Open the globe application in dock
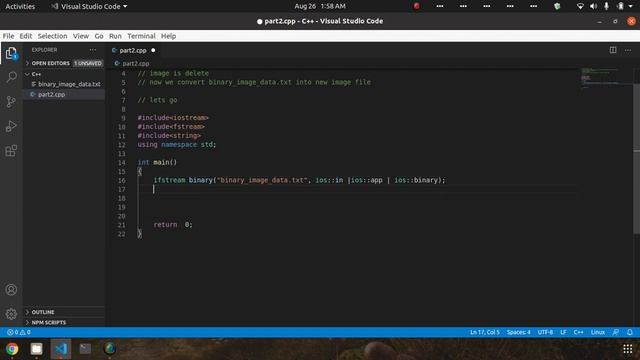The height and width of the screenshot is (360, 640). click(110, 349)
